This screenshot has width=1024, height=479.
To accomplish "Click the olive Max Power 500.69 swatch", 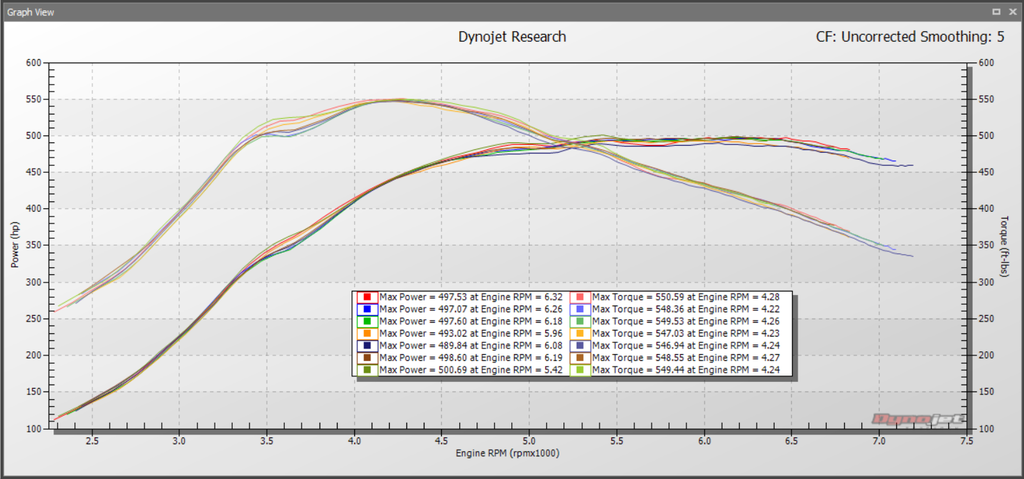I will coord(368,369).
